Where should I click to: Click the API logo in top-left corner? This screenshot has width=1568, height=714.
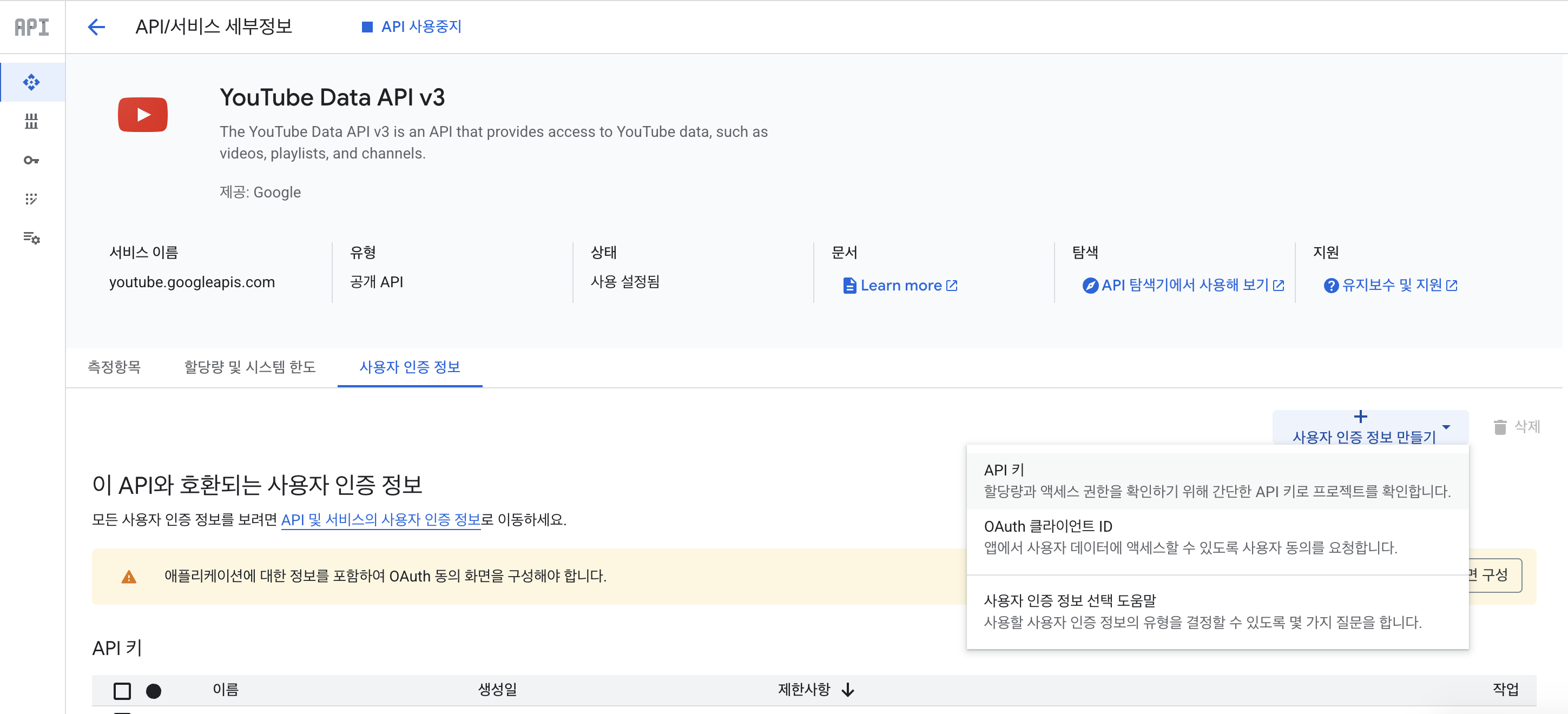(x=31, y=27)
